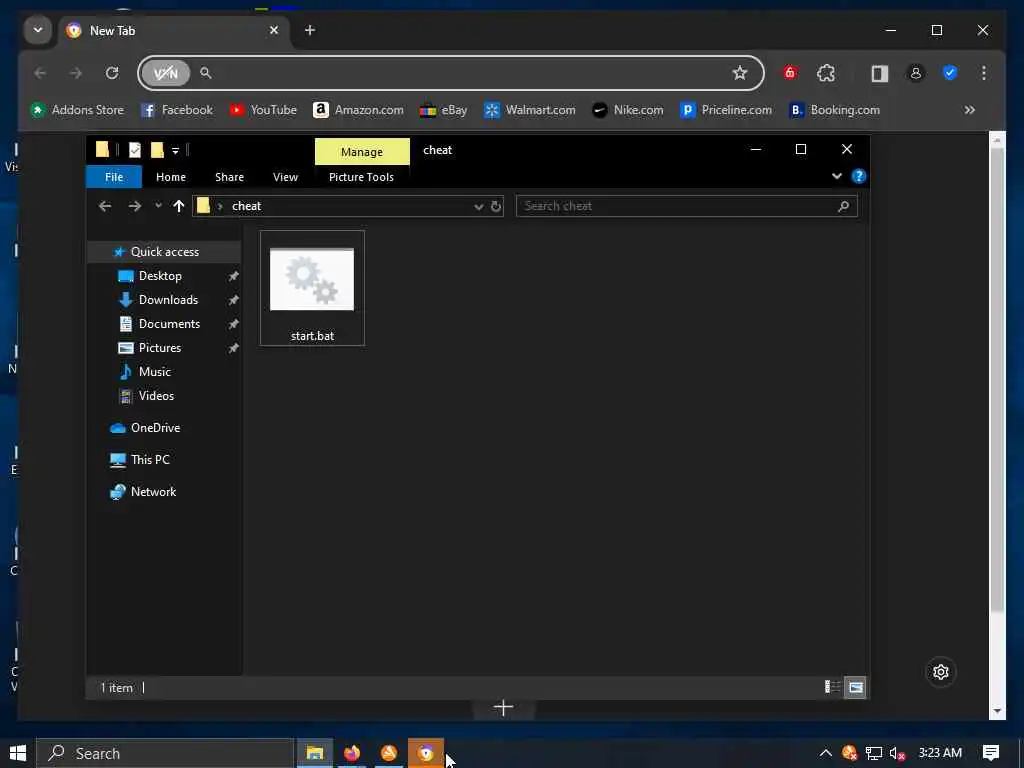Open Firefox from the taskbar

coord(351,753)
